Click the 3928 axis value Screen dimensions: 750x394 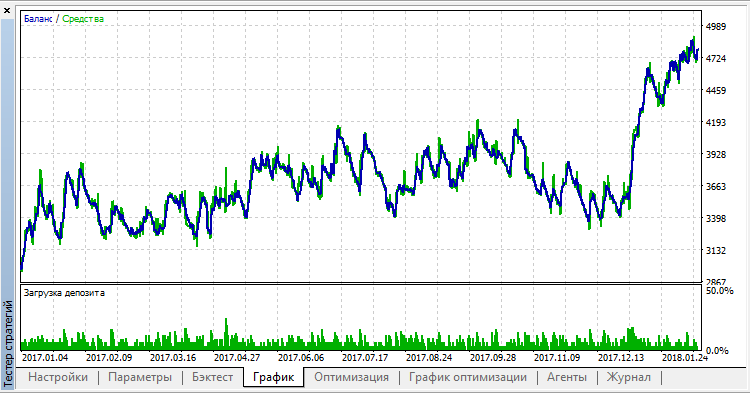coord(716,154)
